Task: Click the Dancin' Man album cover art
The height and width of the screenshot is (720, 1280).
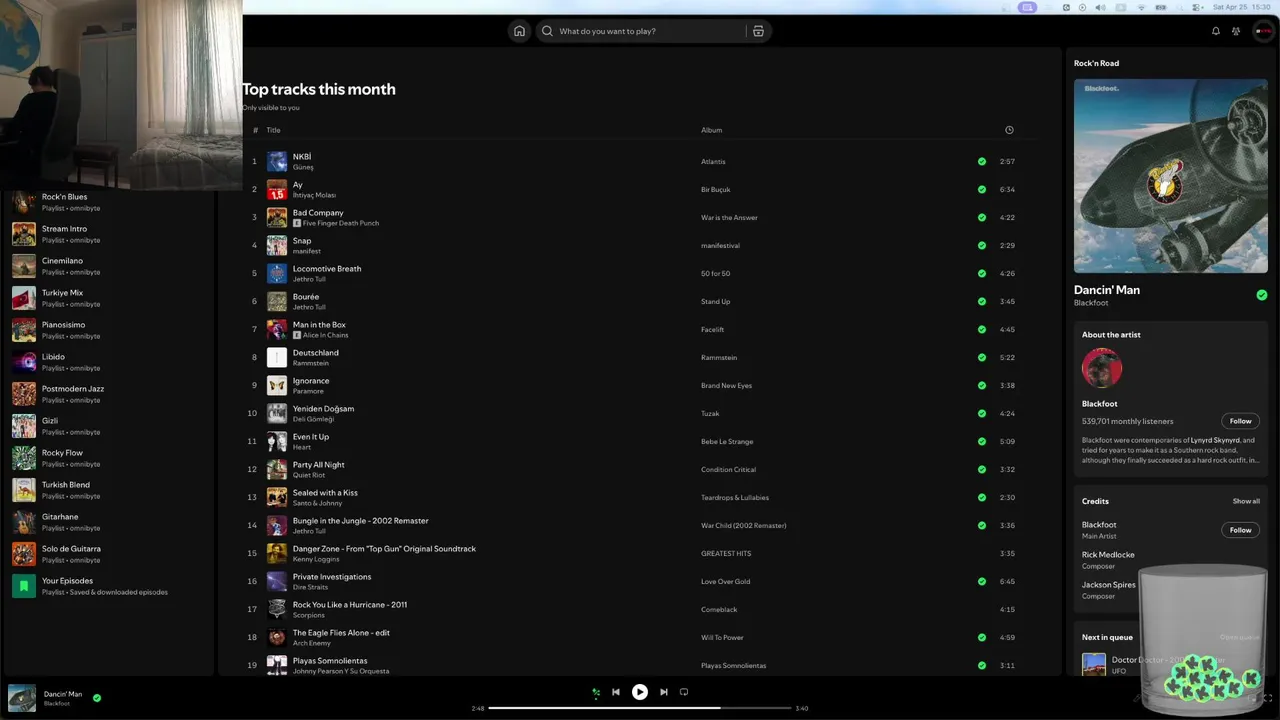Action: point(1171,176)
